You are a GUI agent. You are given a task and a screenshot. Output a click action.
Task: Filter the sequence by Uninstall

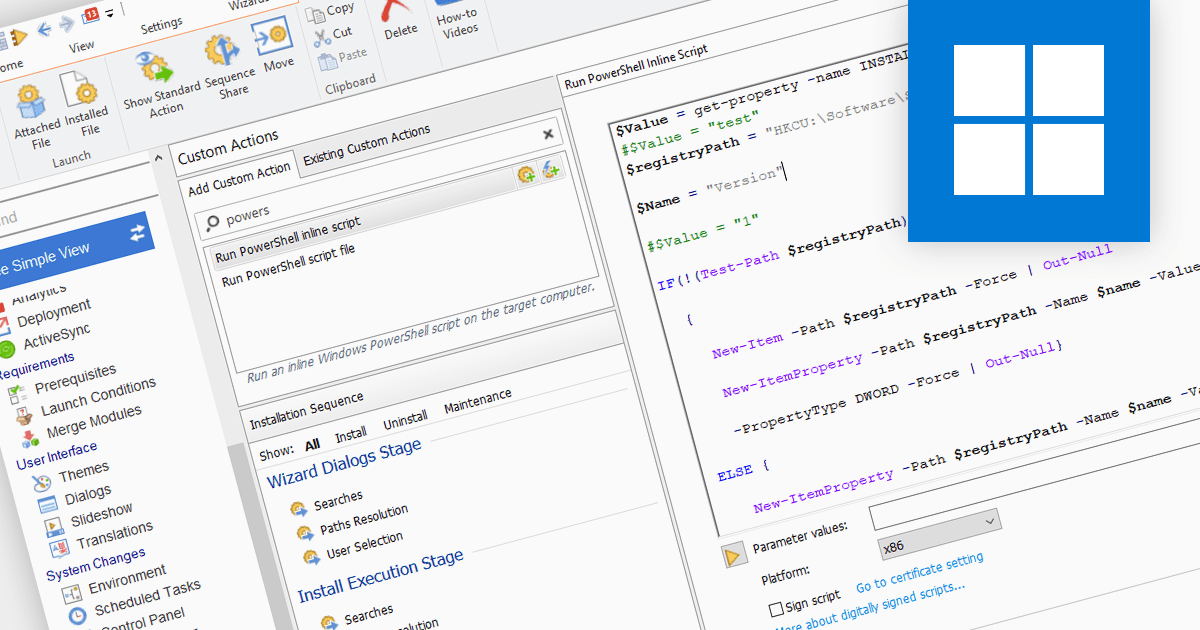pos(405,421)
